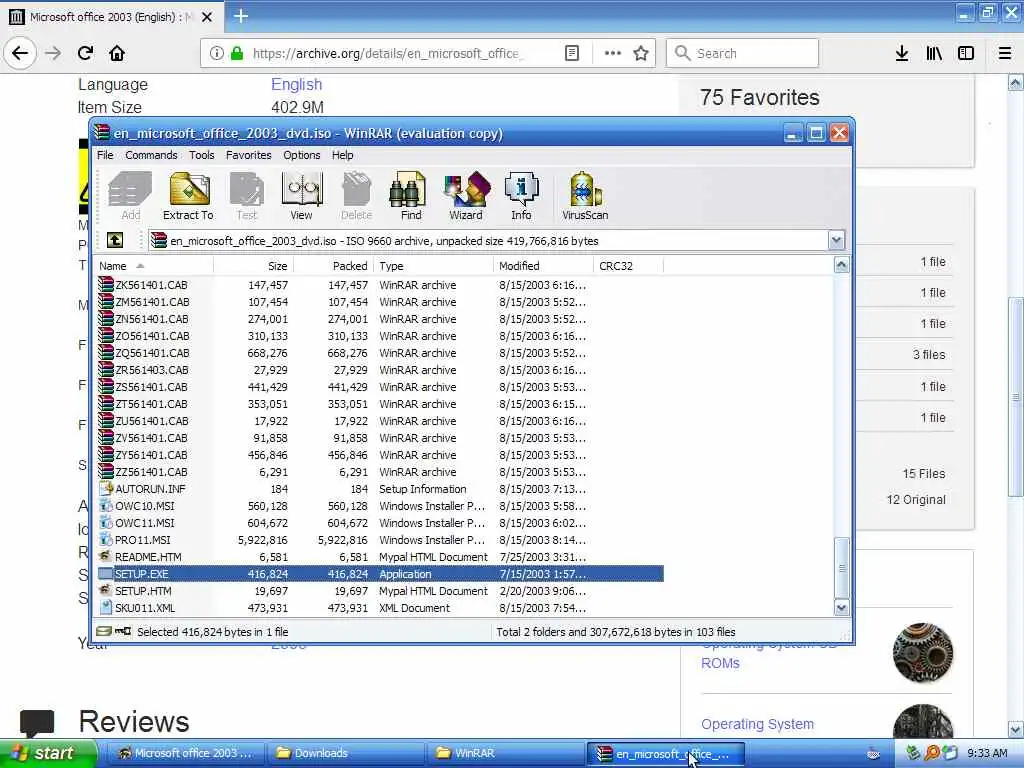Open the Firefox library icon
The image size is (1024, 768).
[x=934, y=53]
